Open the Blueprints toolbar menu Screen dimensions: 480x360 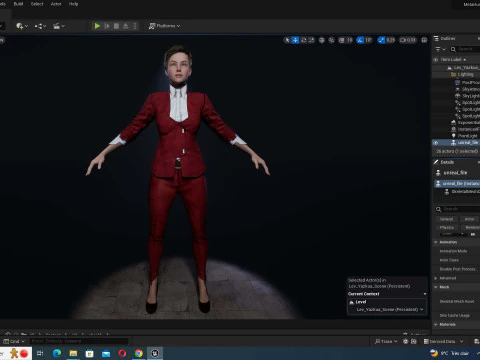[40, 26]
